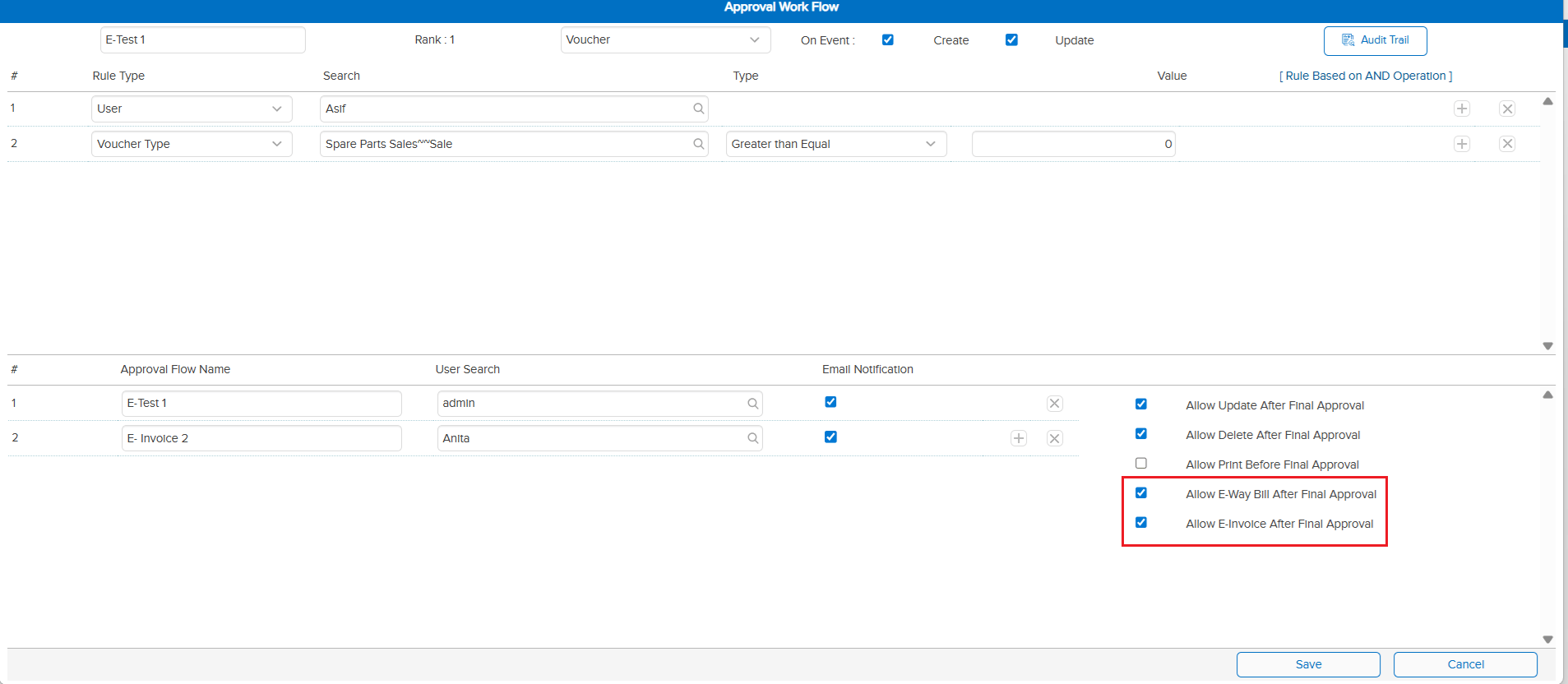Viewport: 1568px width, 684px height.
Task: Click the User Search column header
Action: click(467, 369)
